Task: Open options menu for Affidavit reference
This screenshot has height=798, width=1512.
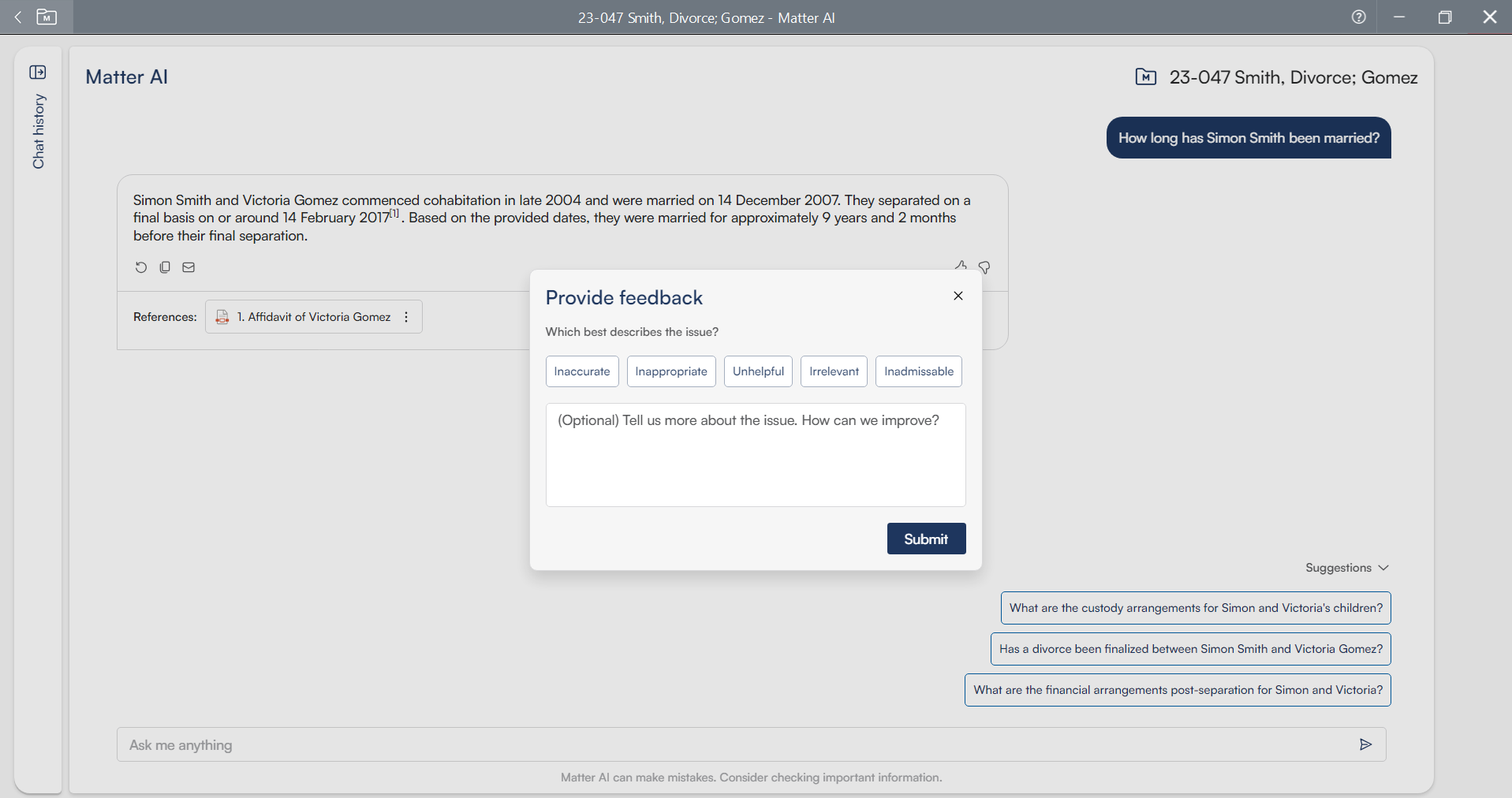Action: click(406, 317)
